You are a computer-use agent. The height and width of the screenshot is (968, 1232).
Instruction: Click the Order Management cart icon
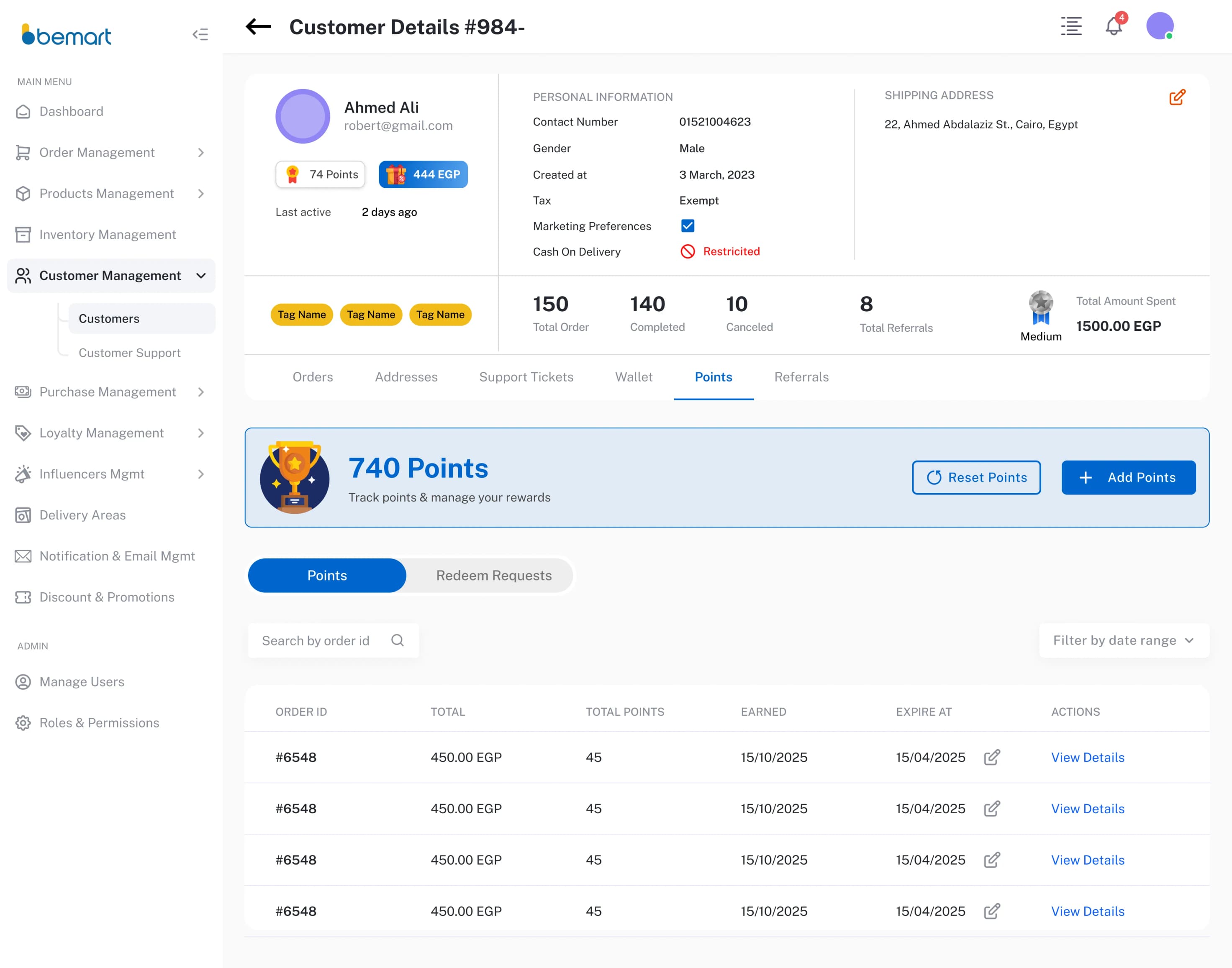(23, 152)
